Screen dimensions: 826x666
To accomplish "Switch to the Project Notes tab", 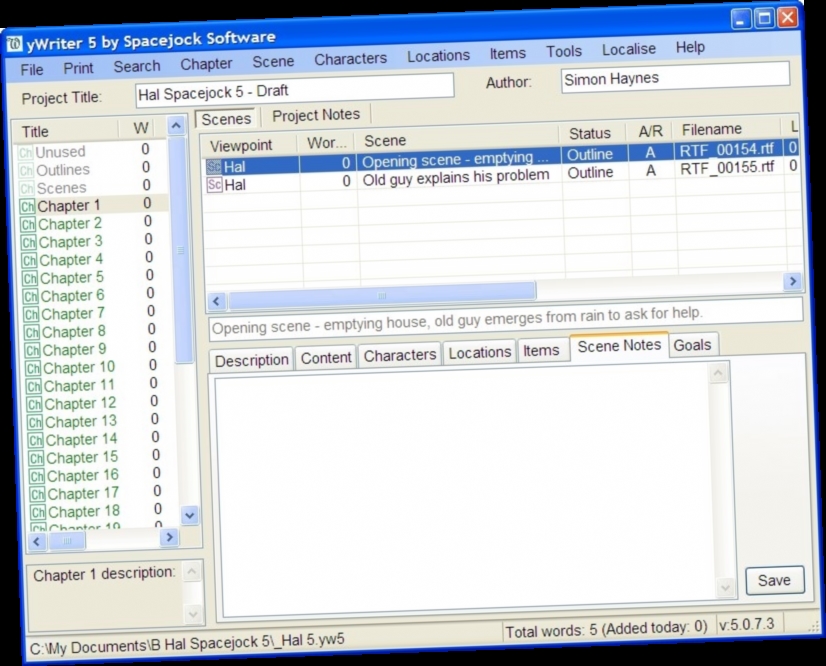I will point(315,115).
